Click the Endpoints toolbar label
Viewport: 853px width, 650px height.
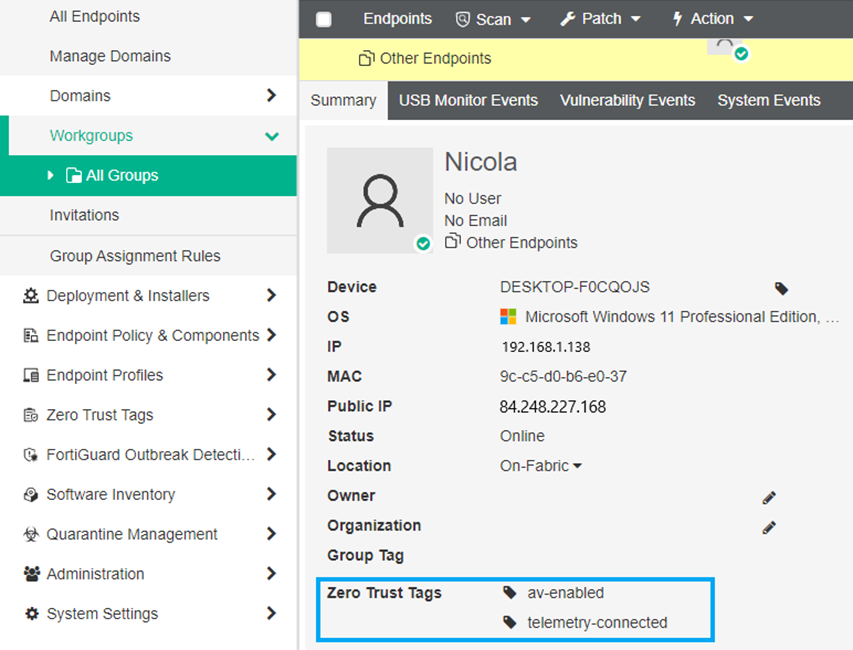click(x=398, y=19)
